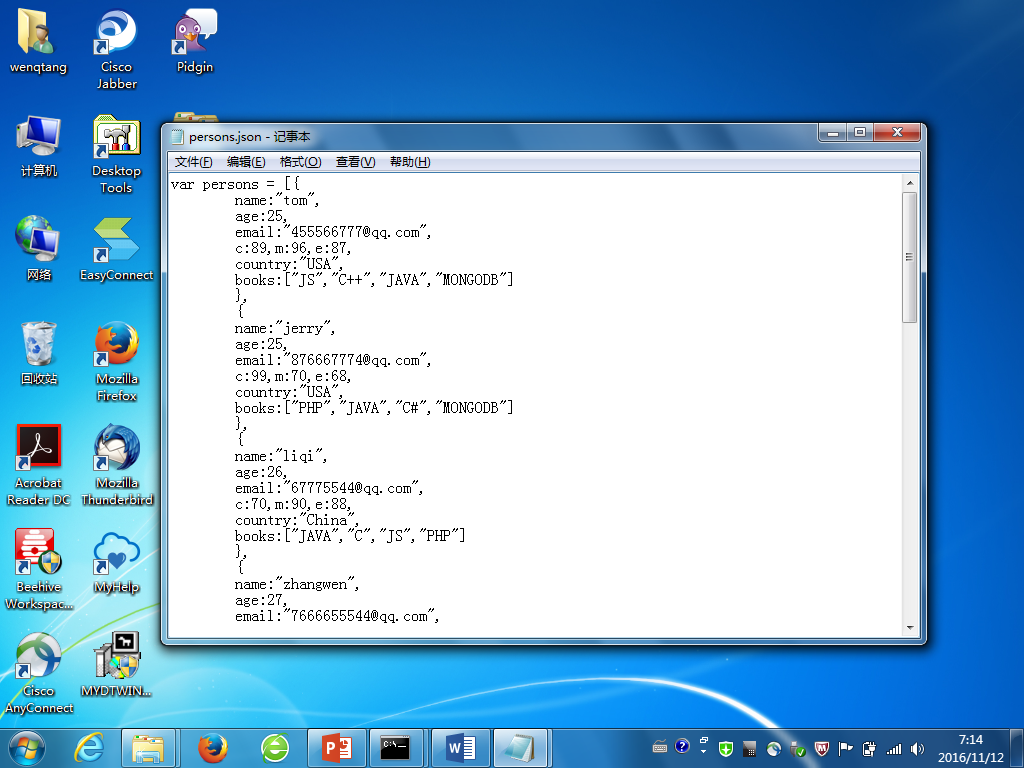Open the 查看(V) menu in Notepad
Screen dimensions: 1024x768
pyautogui.click(x=355, y=162)
